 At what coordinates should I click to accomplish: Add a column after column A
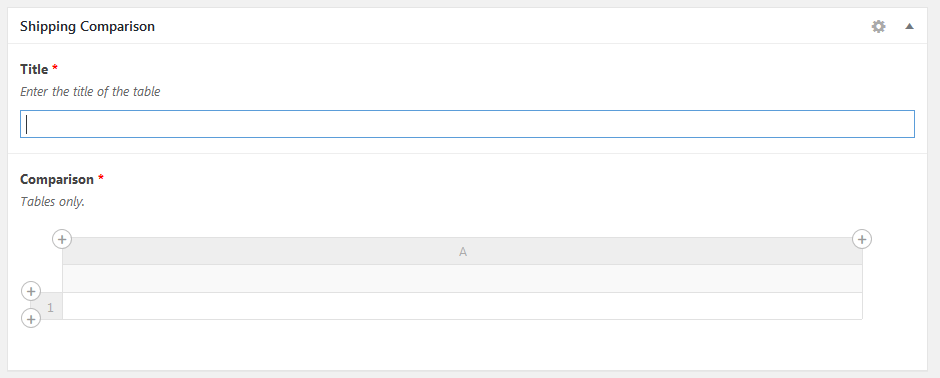(x=861, y=239)
